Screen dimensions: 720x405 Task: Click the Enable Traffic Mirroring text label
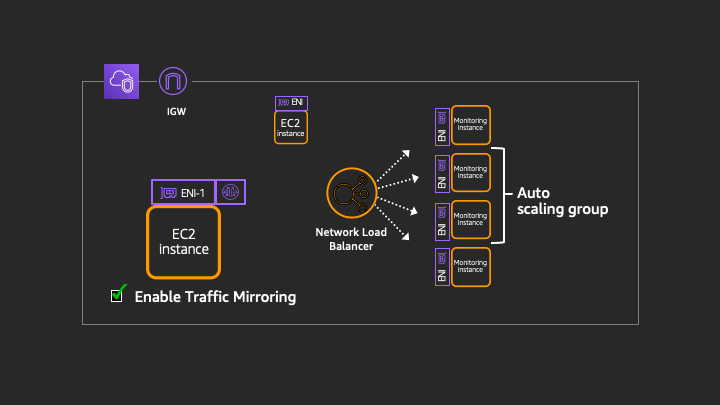pyautogui.click(x=215, y=297)
